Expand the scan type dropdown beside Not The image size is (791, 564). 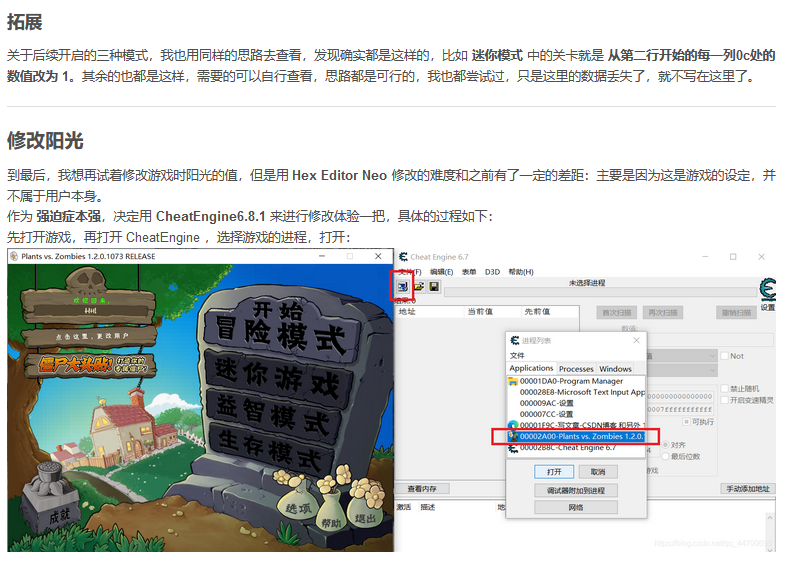point(712,356)
